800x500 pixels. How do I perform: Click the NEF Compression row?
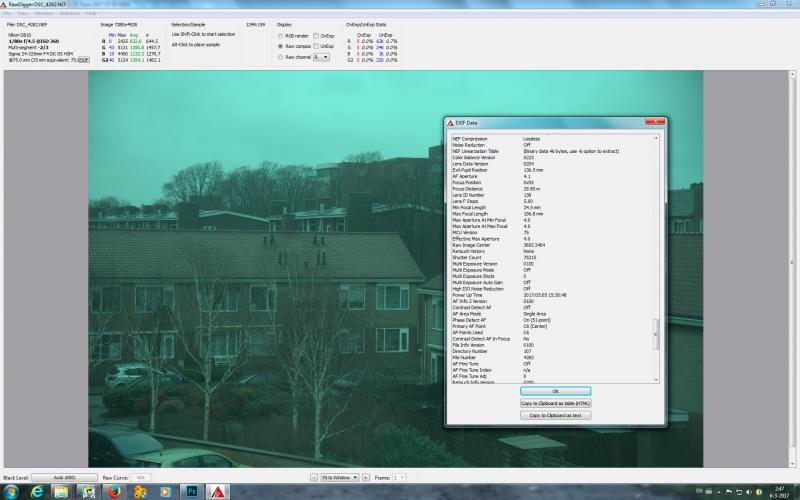point(554,139)
